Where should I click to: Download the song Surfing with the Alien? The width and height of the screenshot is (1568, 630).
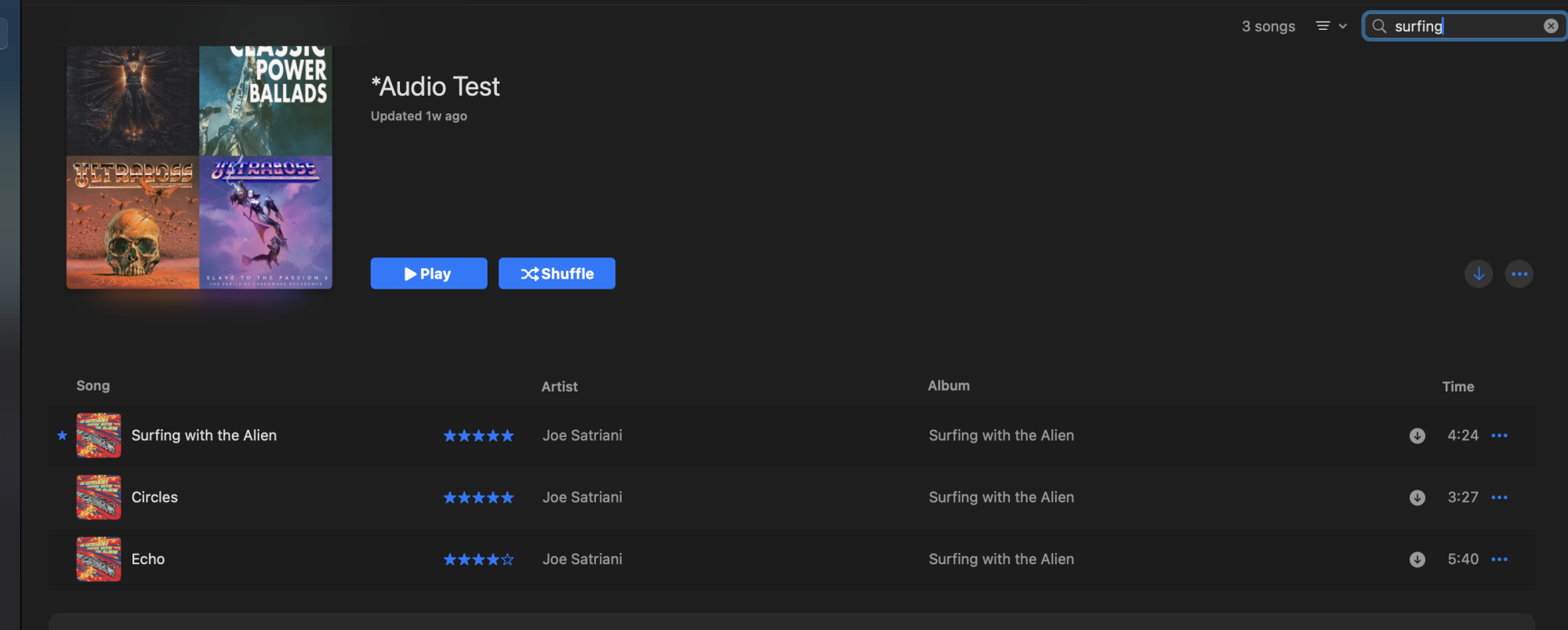[x=1417, y=435]
